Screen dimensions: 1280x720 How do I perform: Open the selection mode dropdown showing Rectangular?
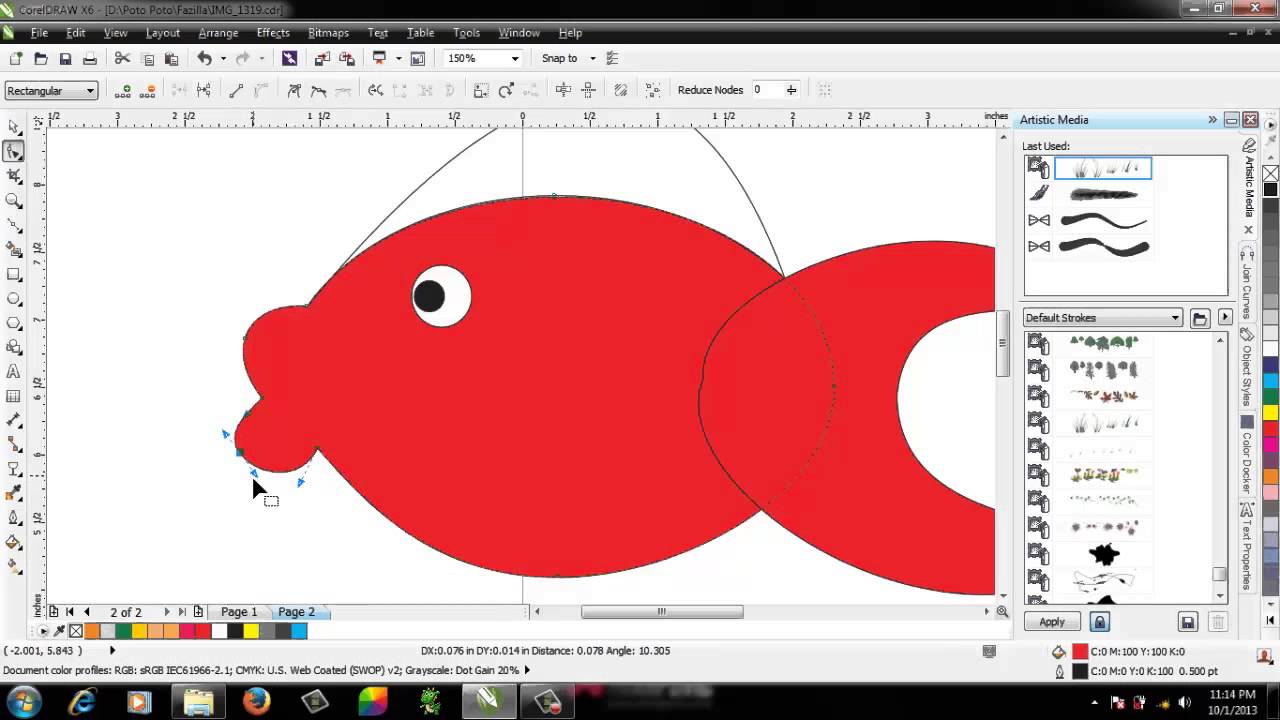[51, 91]
